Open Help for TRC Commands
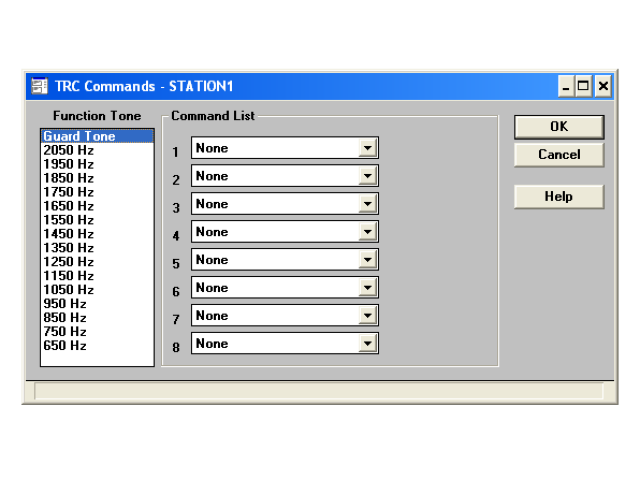640x480 pixels. (559, 197)
